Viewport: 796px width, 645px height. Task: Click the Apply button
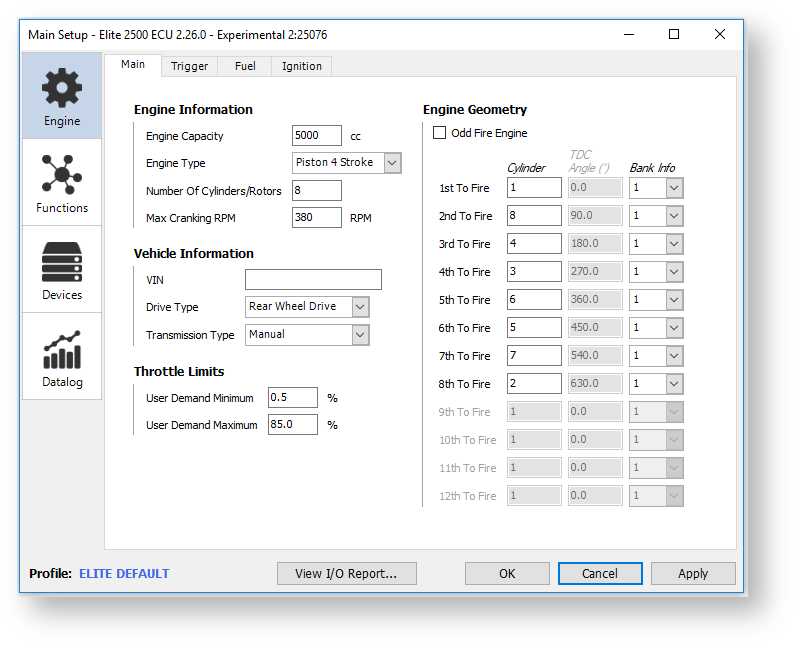pos(693,573)
